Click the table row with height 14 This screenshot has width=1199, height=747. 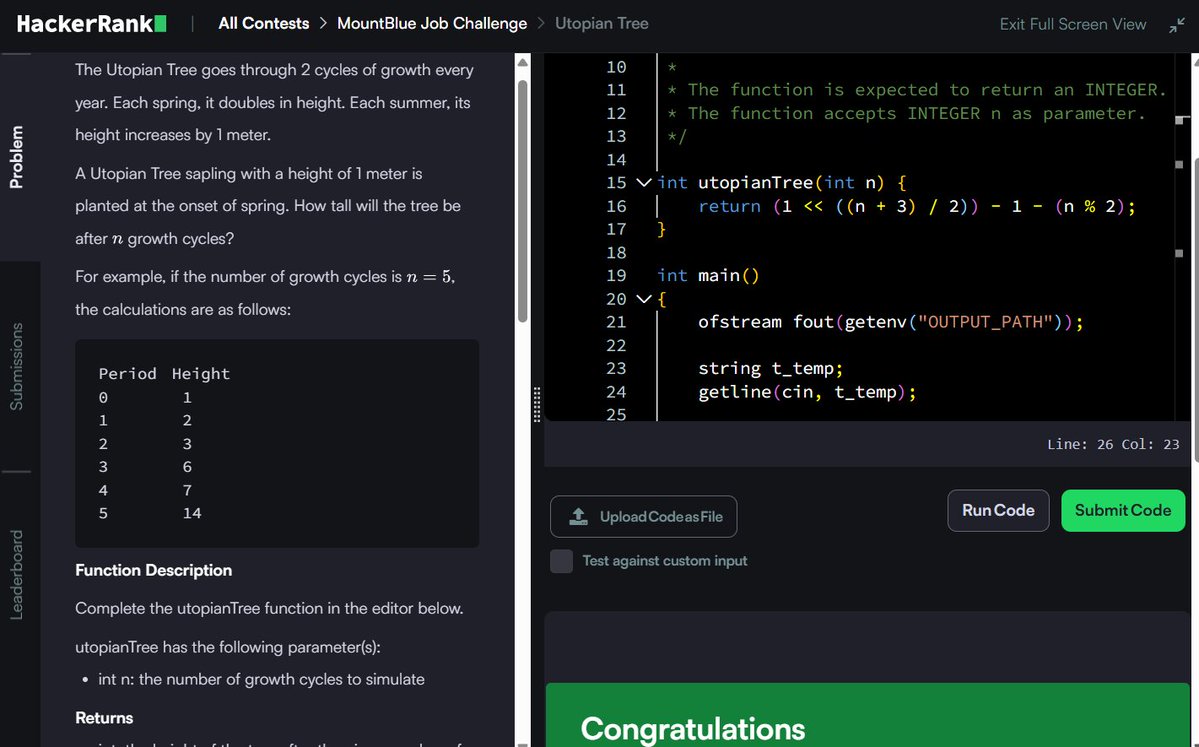click(x=150, y=514)
